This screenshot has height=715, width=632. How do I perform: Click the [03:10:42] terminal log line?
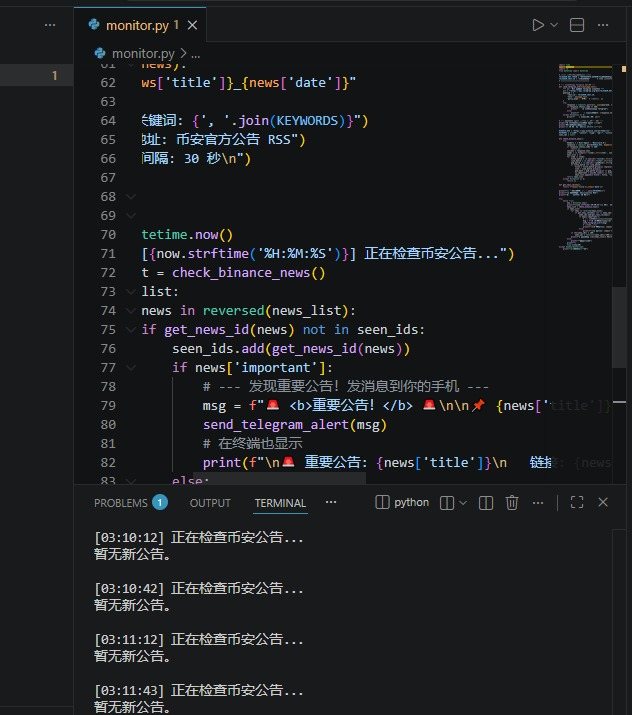pos(199,589)
